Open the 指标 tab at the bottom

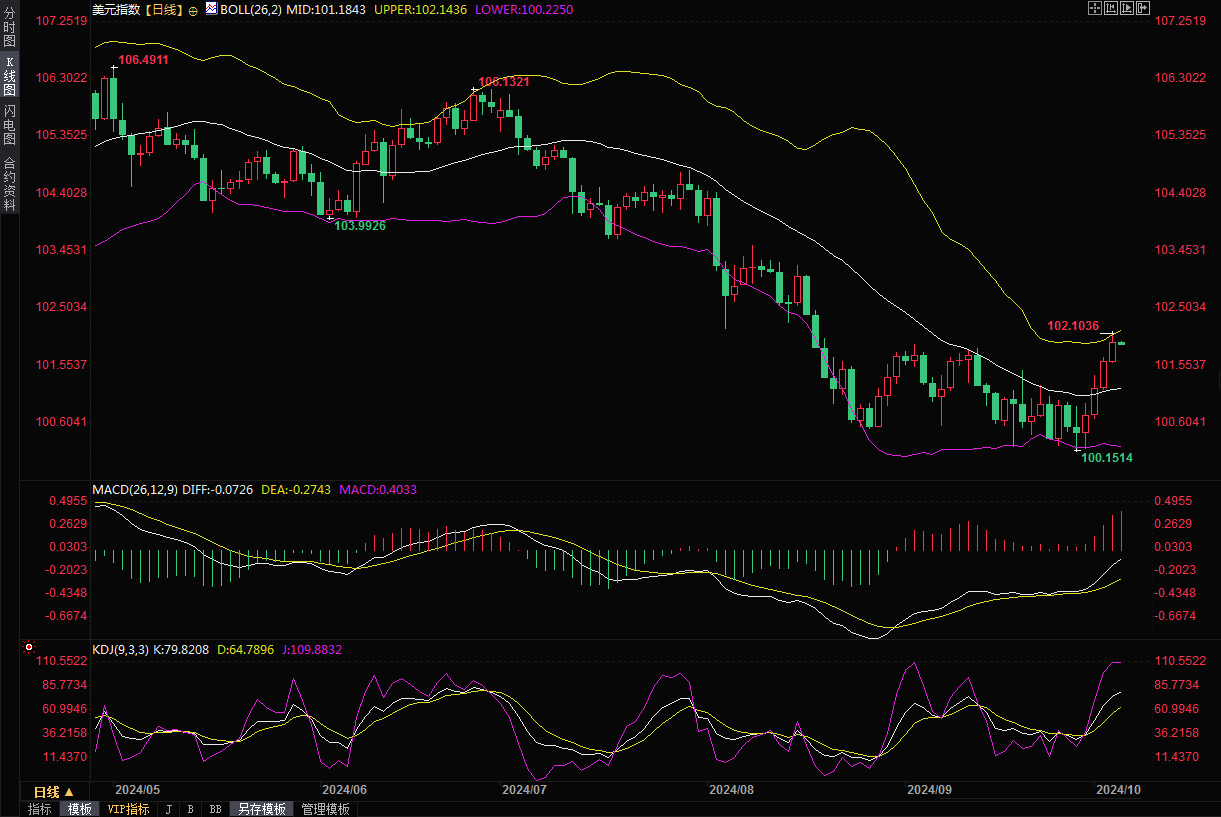(x=40, y=809)
